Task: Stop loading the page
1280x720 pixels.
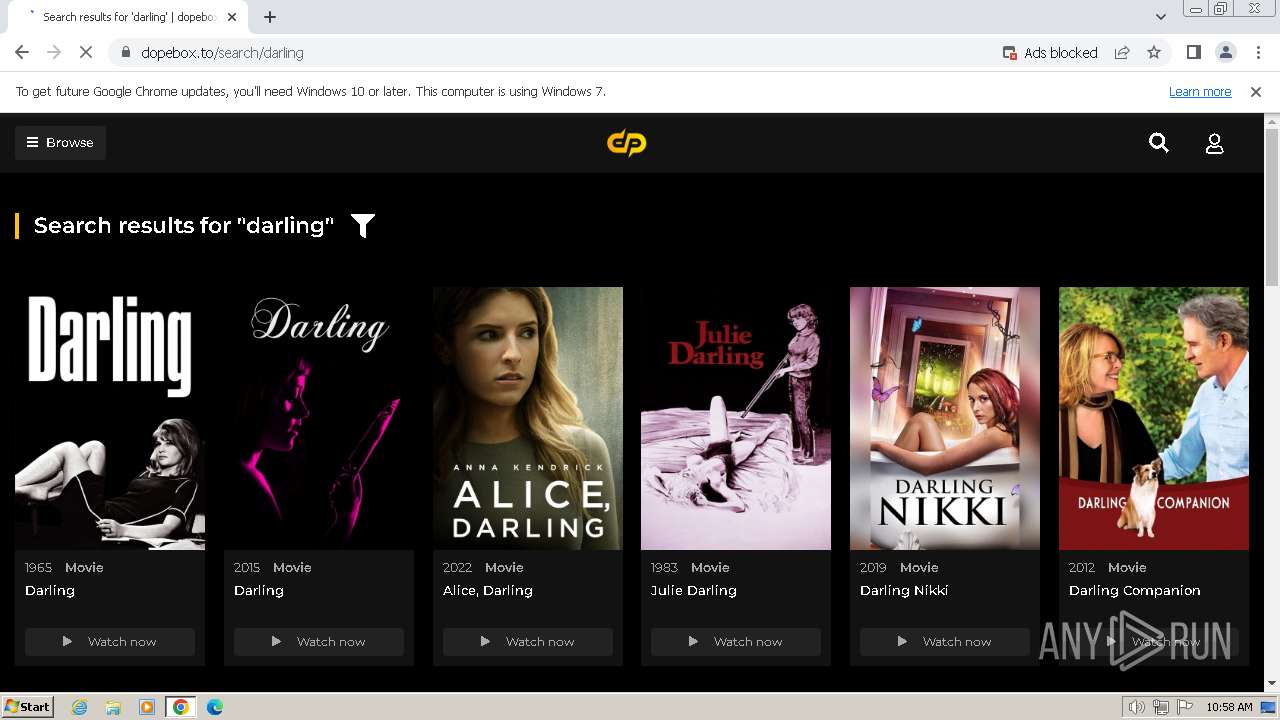Action: coord(86,52)
